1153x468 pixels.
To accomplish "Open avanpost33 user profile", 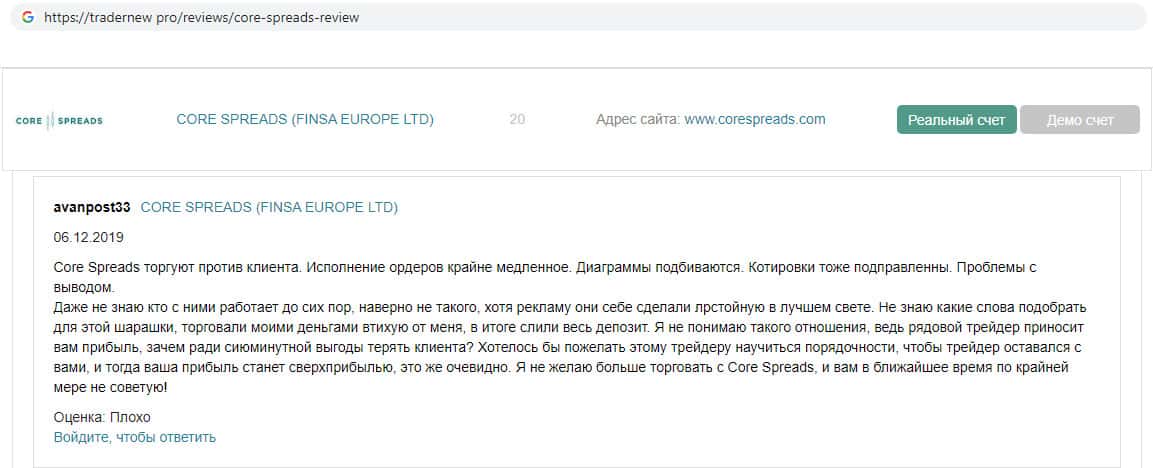I will point(92,208).
